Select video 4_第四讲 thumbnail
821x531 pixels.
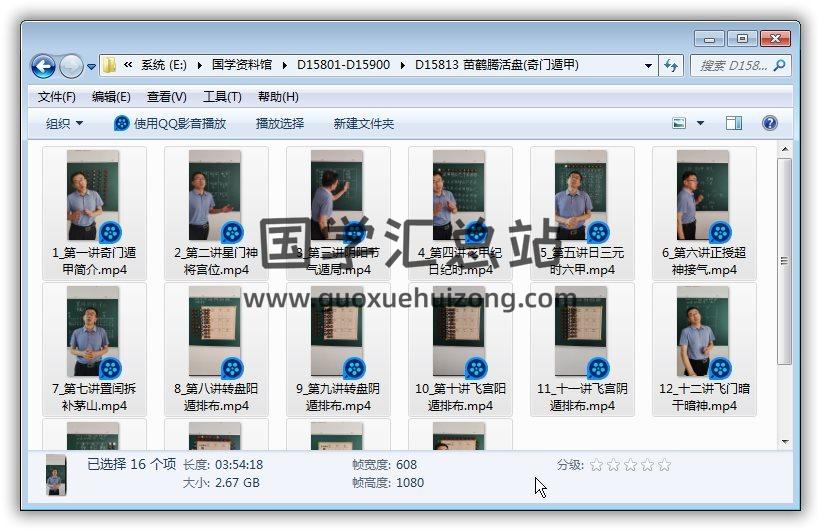click(x=459, y=195)
